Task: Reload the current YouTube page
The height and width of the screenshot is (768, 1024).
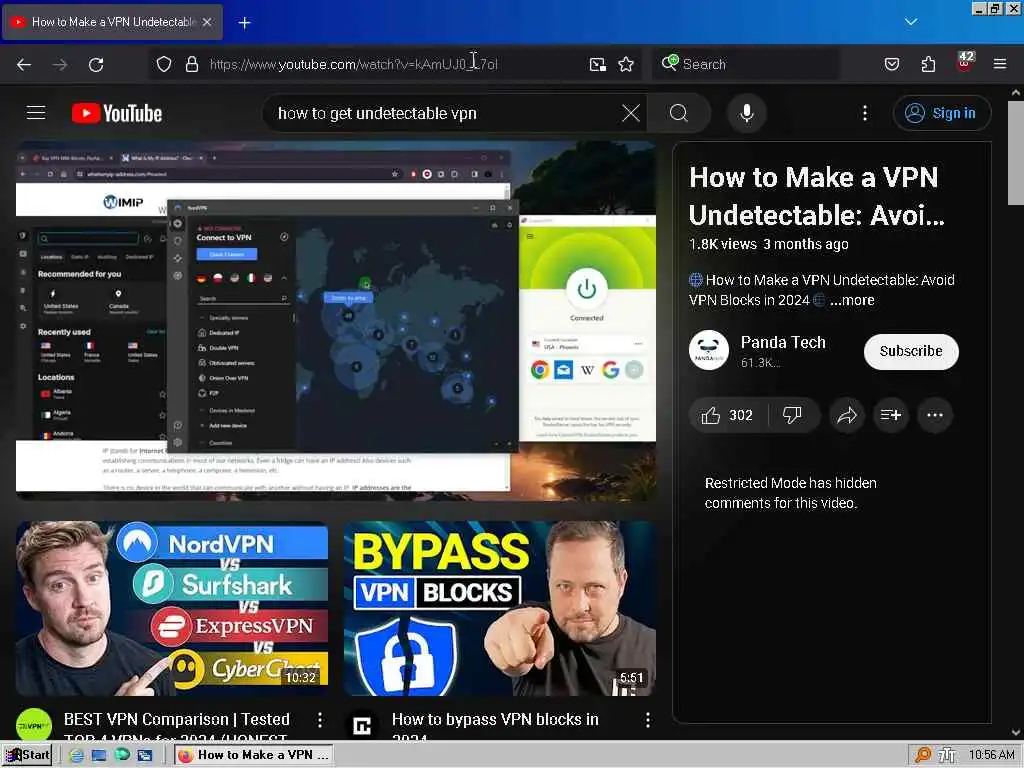Action: point(96,64)
